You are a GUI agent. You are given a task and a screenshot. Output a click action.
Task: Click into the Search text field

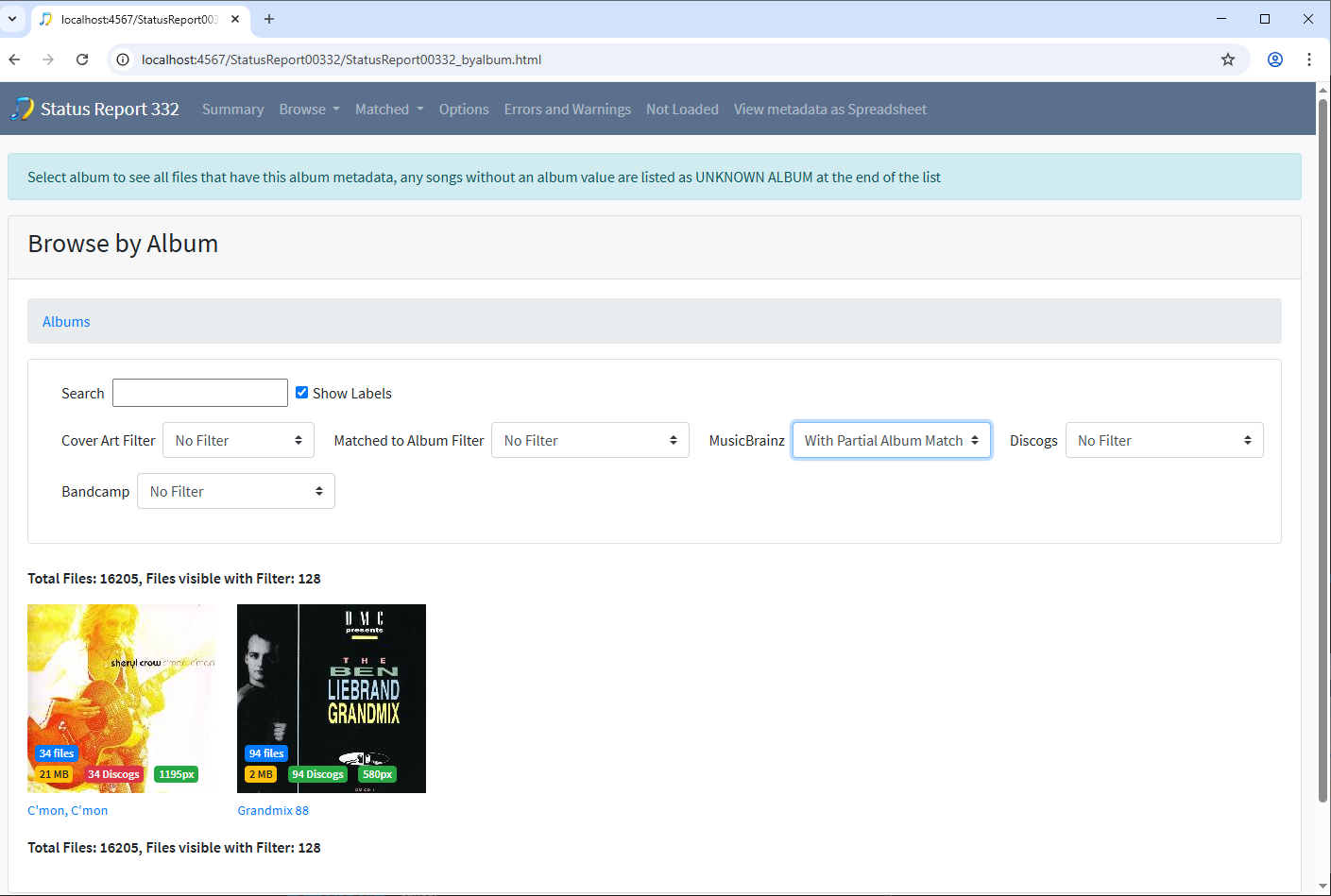coord(200,393)
